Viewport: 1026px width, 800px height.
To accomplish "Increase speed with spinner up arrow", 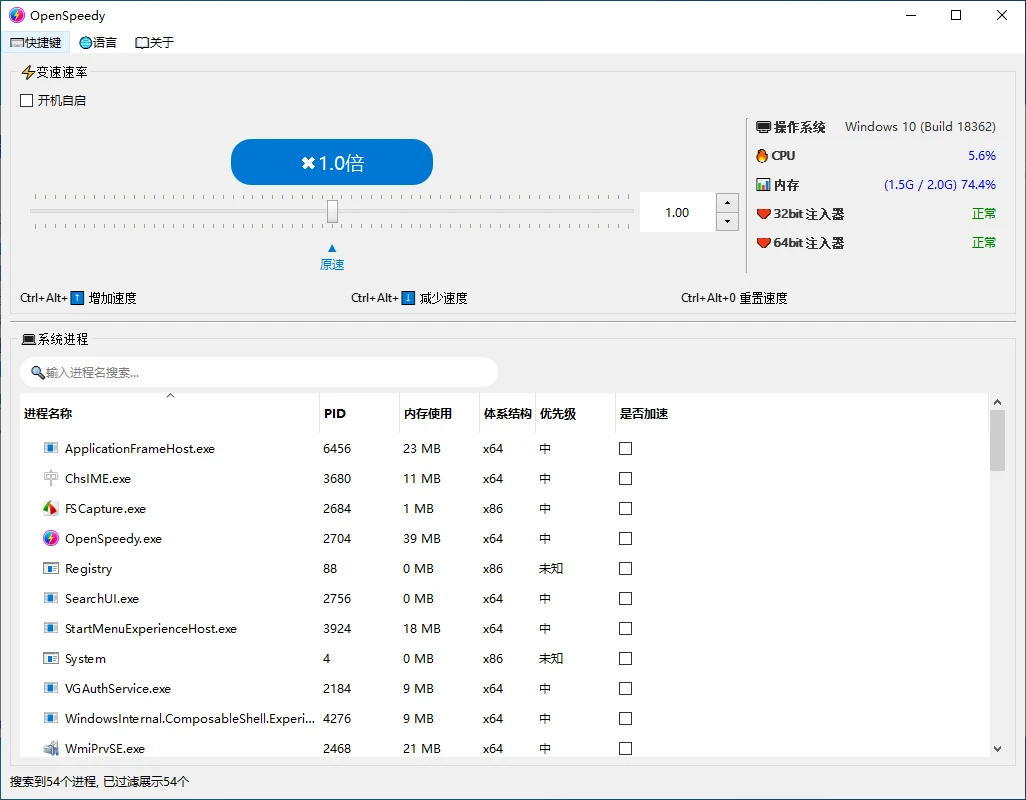I will click(727, 203).
